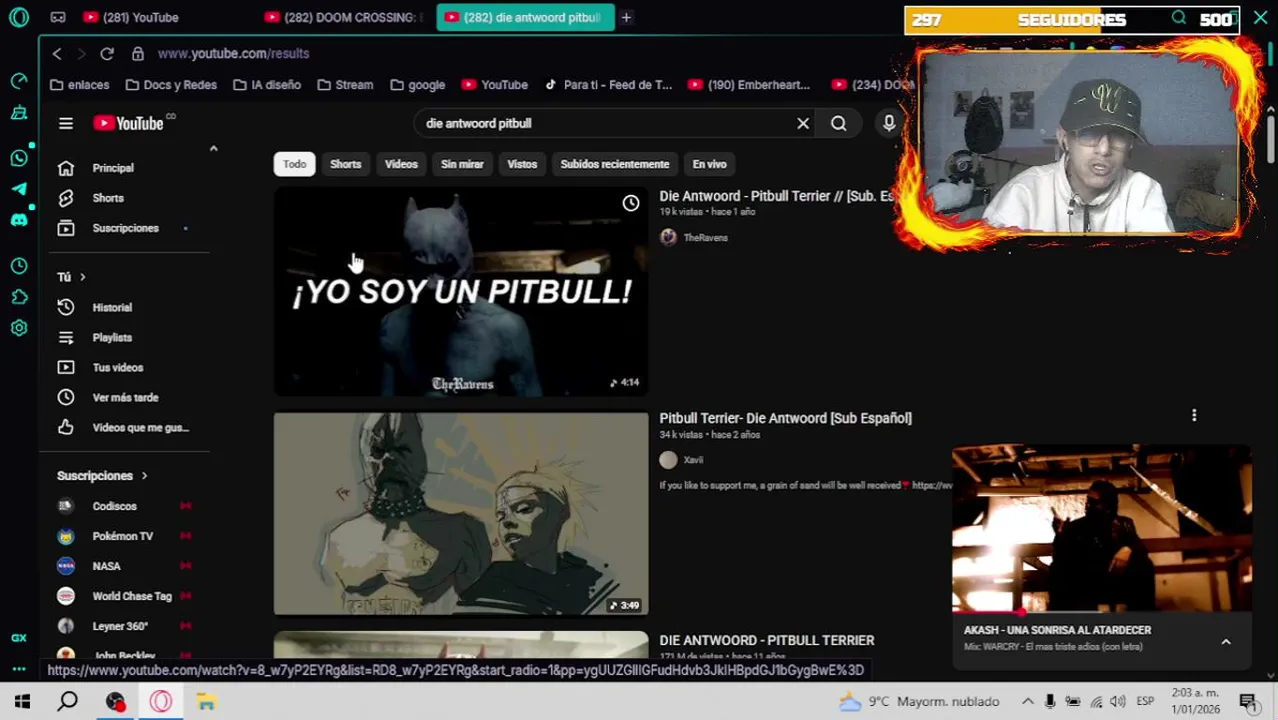The image size is (1278, 720).
Task: Select the Todo filter chip
Action: tap(294, 164)
